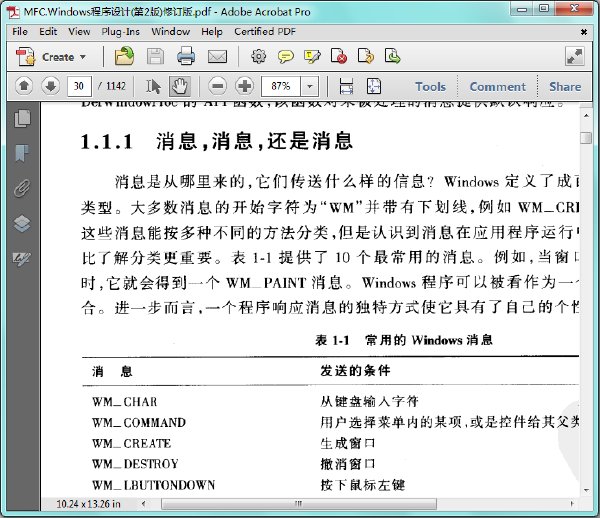
Task: Click the Delete page icon
Action: coord(339,56)
